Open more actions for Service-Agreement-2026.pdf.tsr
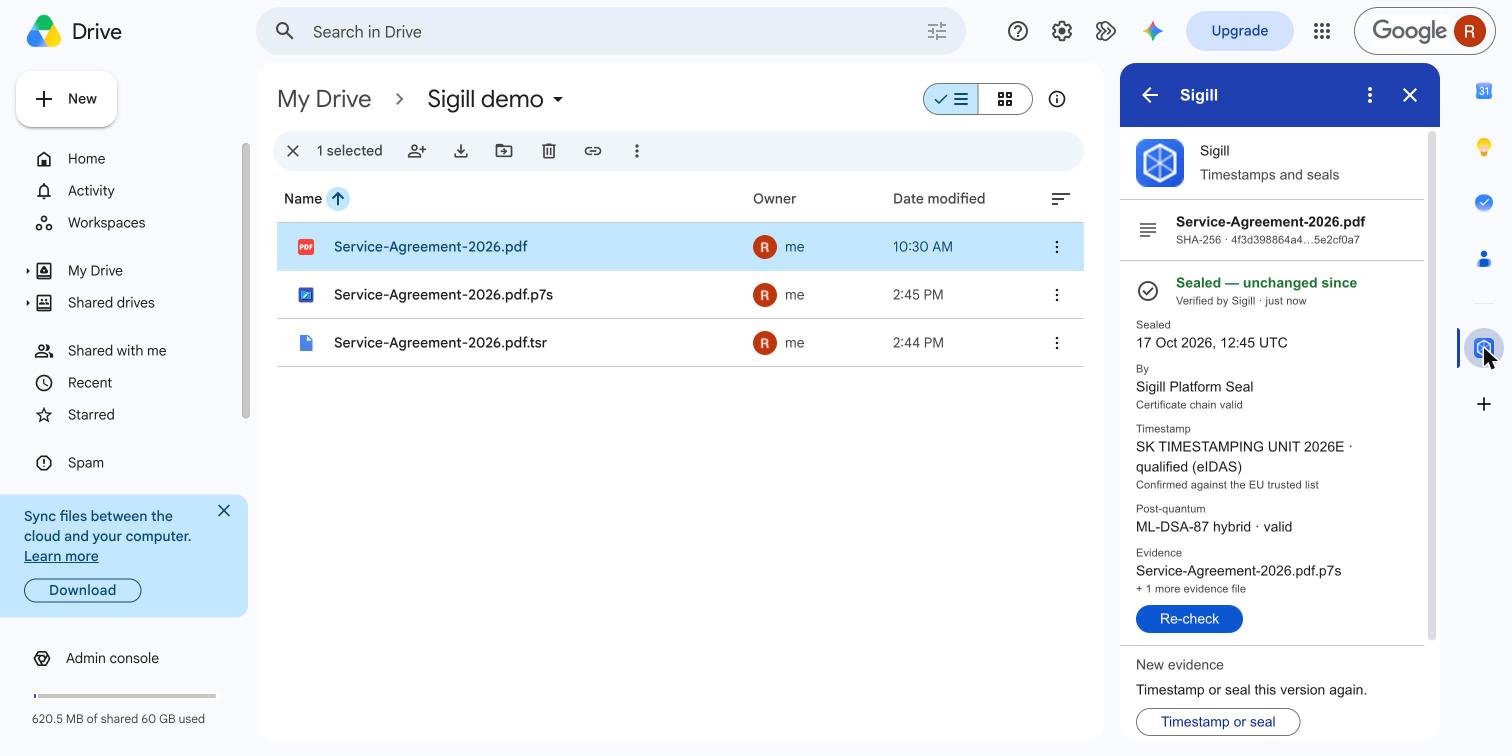Viewport: 1512px width, 756px height. (x=1057, y=343)
